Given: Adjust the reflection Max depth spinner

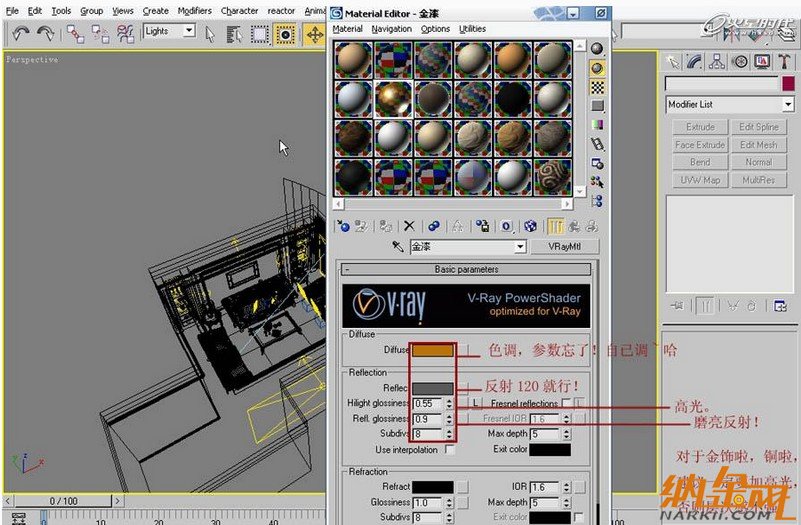Looking at the screenshot, I should click(567, 434).
